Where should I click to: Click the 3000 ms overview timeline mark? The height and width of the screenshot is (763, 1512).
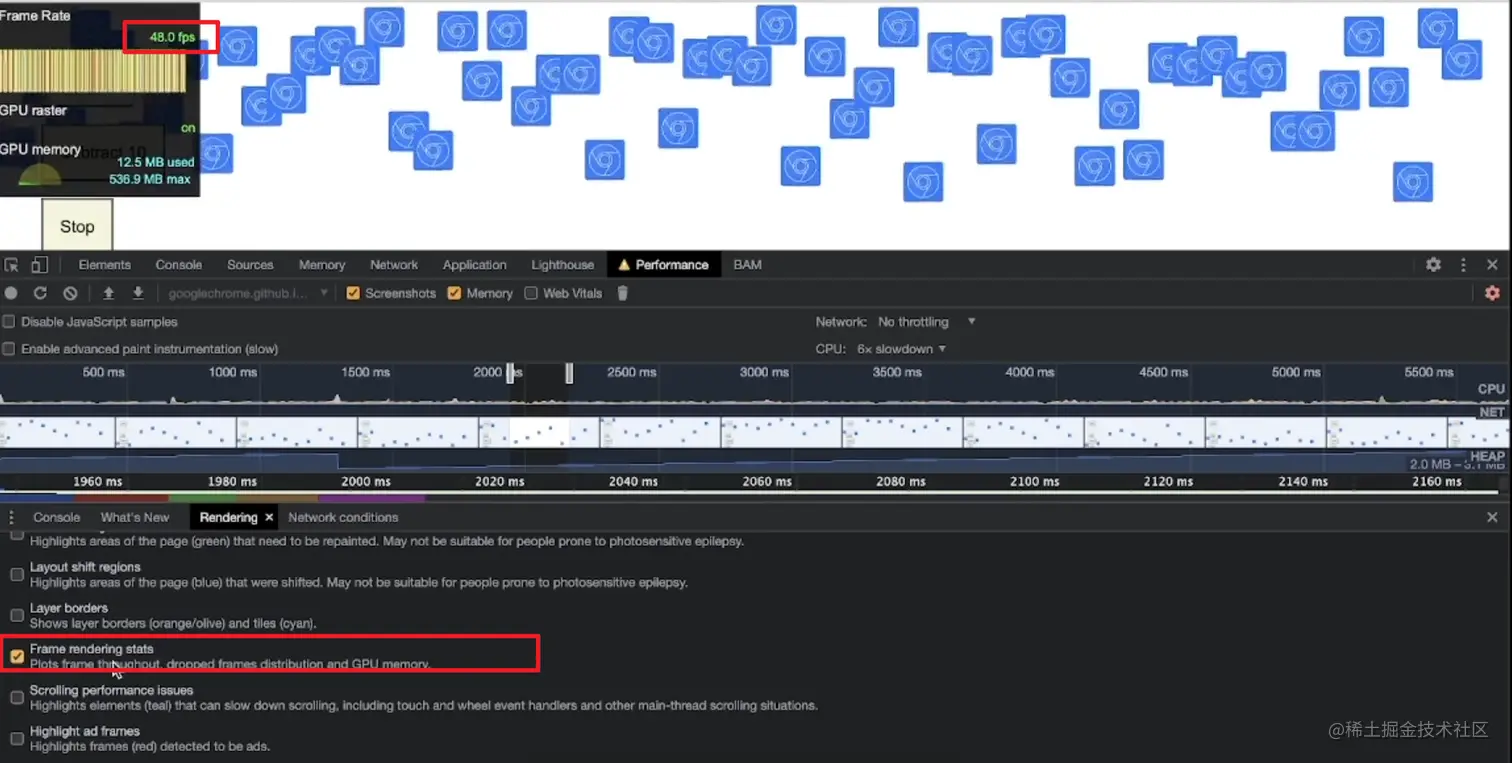pos(764,372)
